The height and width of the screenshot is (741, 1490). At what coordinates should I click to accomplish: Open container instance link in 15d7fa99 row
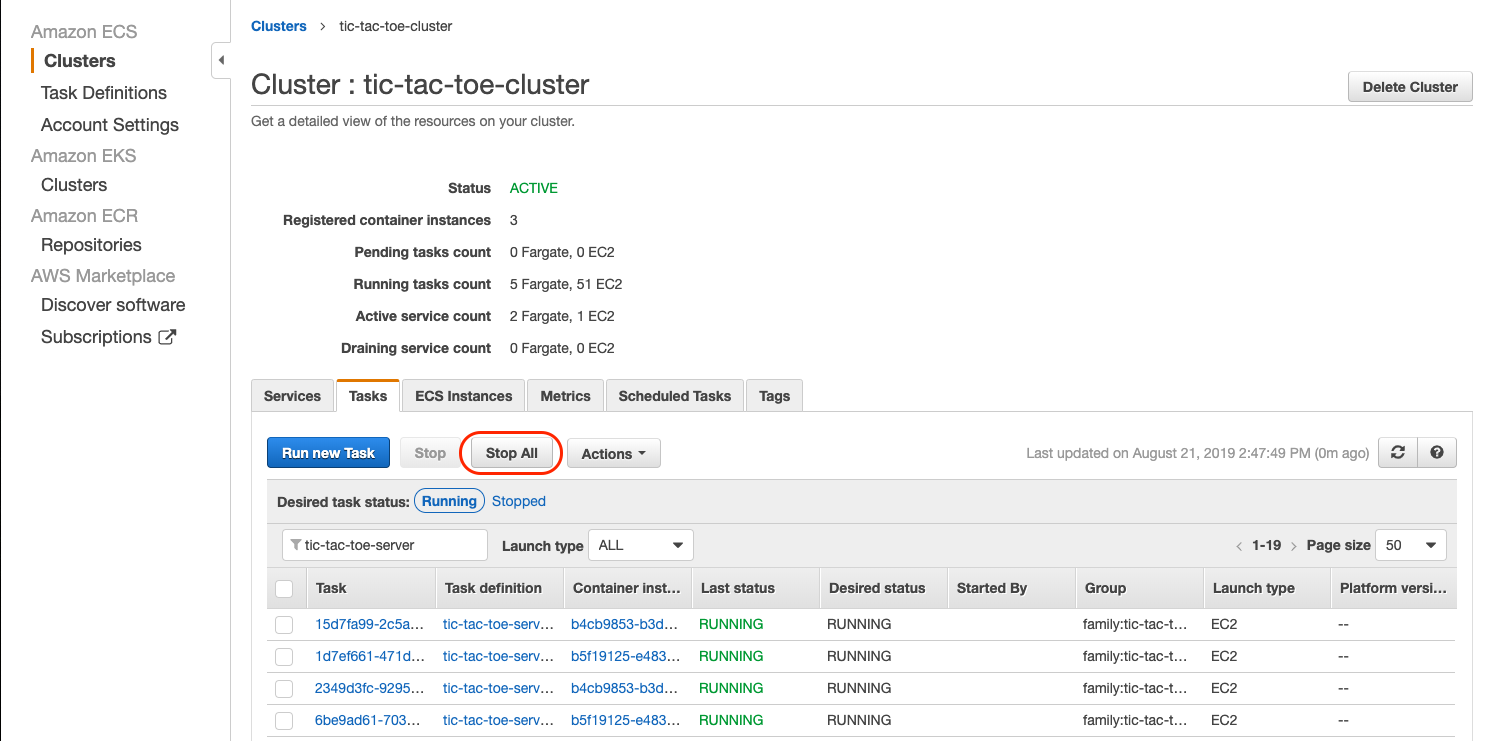click(x=626, y=624)
